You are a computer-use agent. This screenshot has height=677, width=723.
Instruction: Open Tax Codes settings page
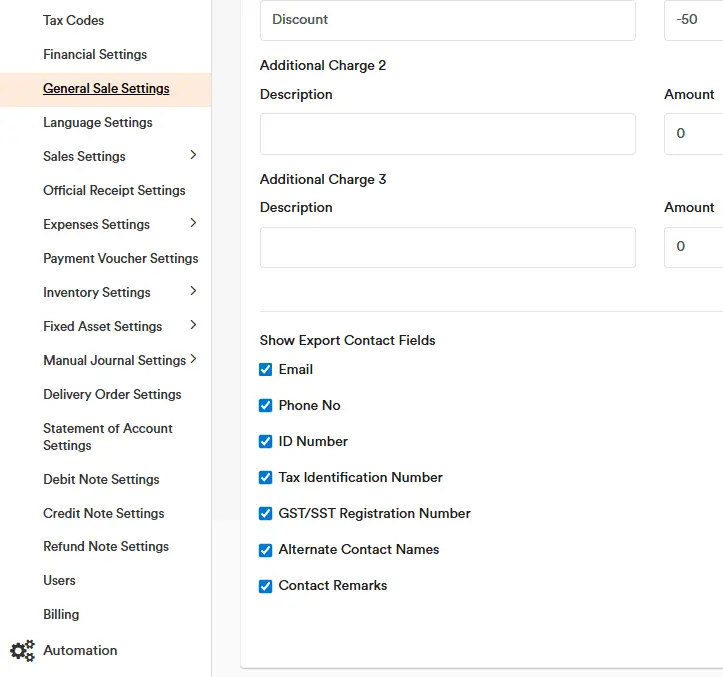pyautogui.click(x=73, y=20)
